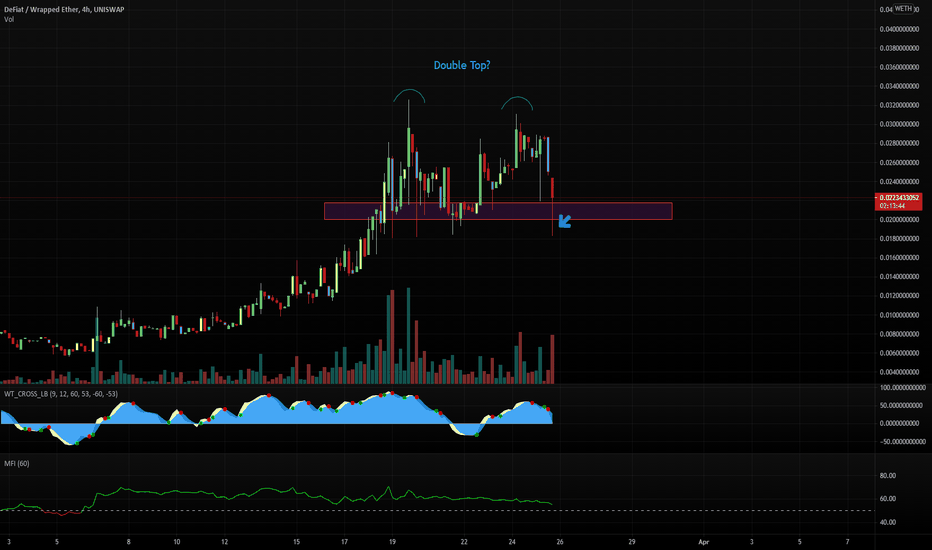Screen dimensions: 932x550
Task: Click date axis label 26
Action: (560, 542)
